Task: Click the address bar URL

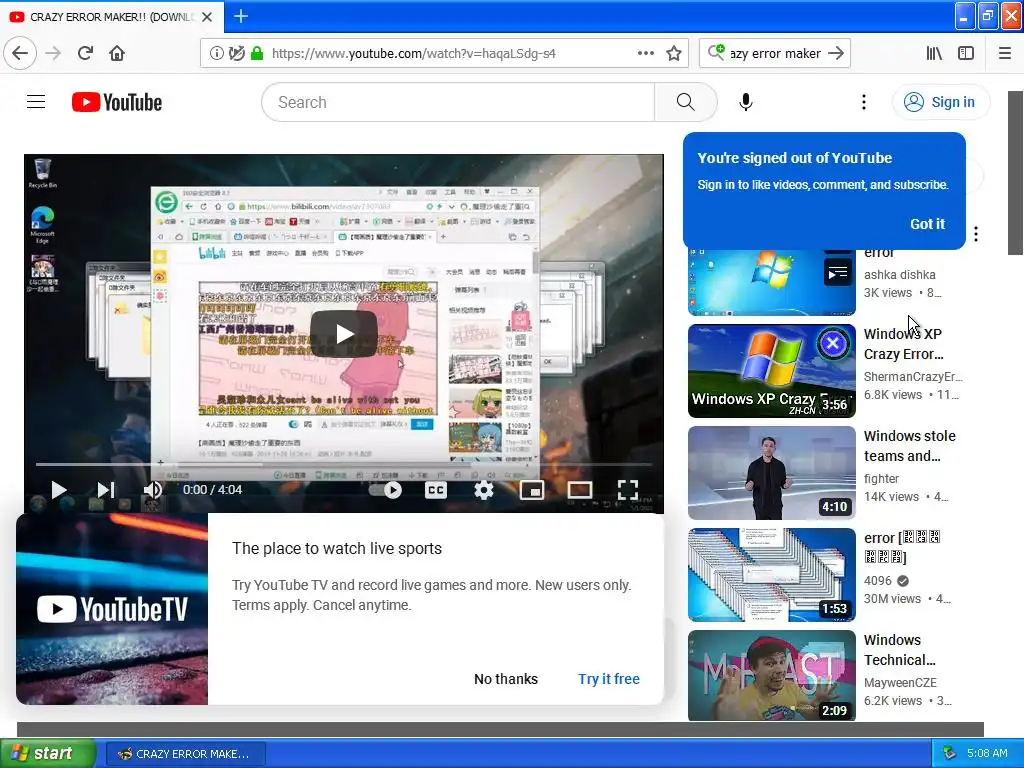Action: point(413,53)
